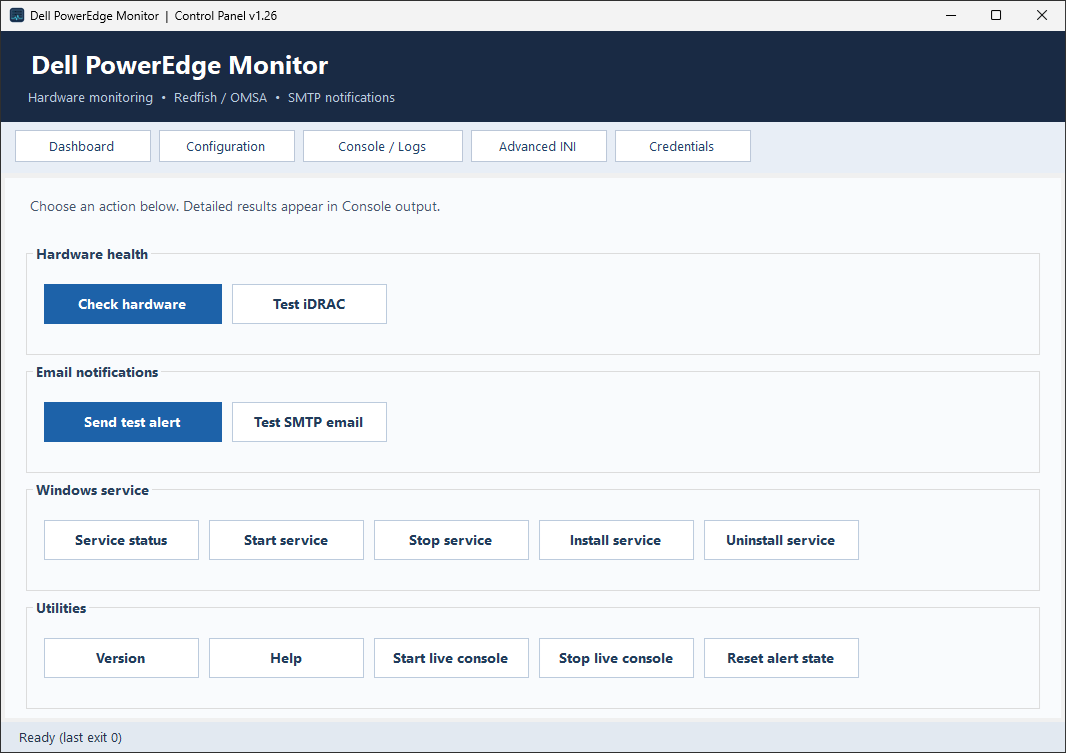This screenshot has height=753, width=1066.
Task: Check the Service status
Action: [121, 540]
